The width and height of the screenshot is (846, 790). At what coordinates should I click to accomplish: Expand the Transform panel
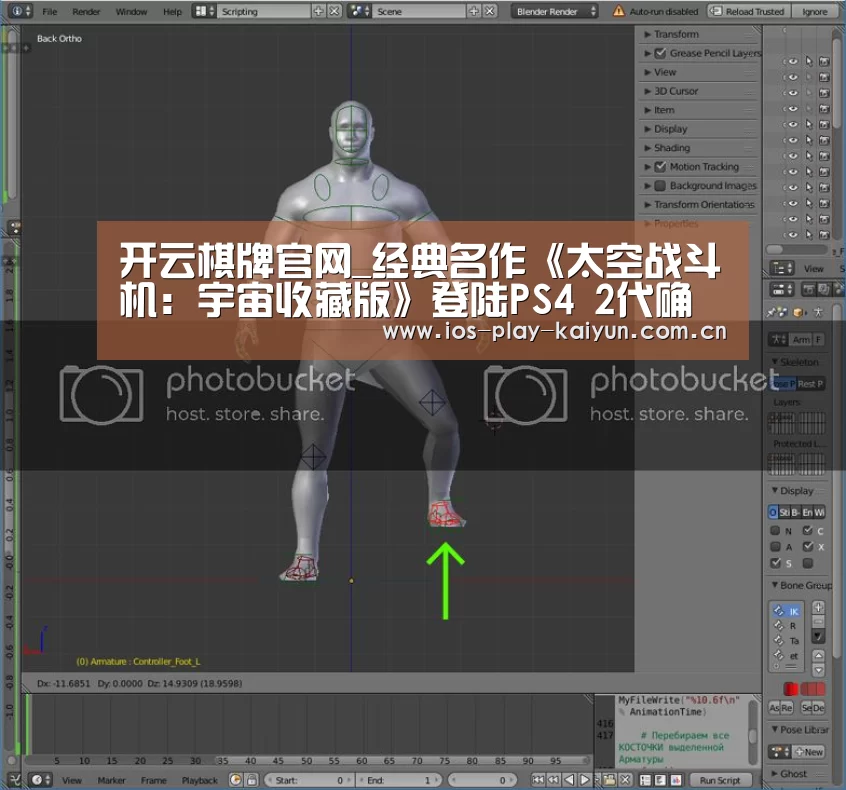pos(700,34)
